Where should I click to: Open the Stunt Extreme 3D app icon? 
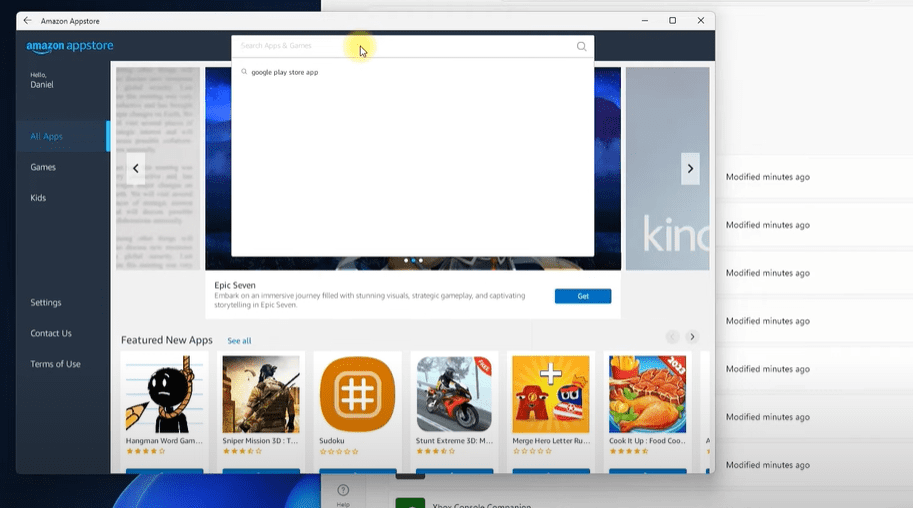pos(454,393)
